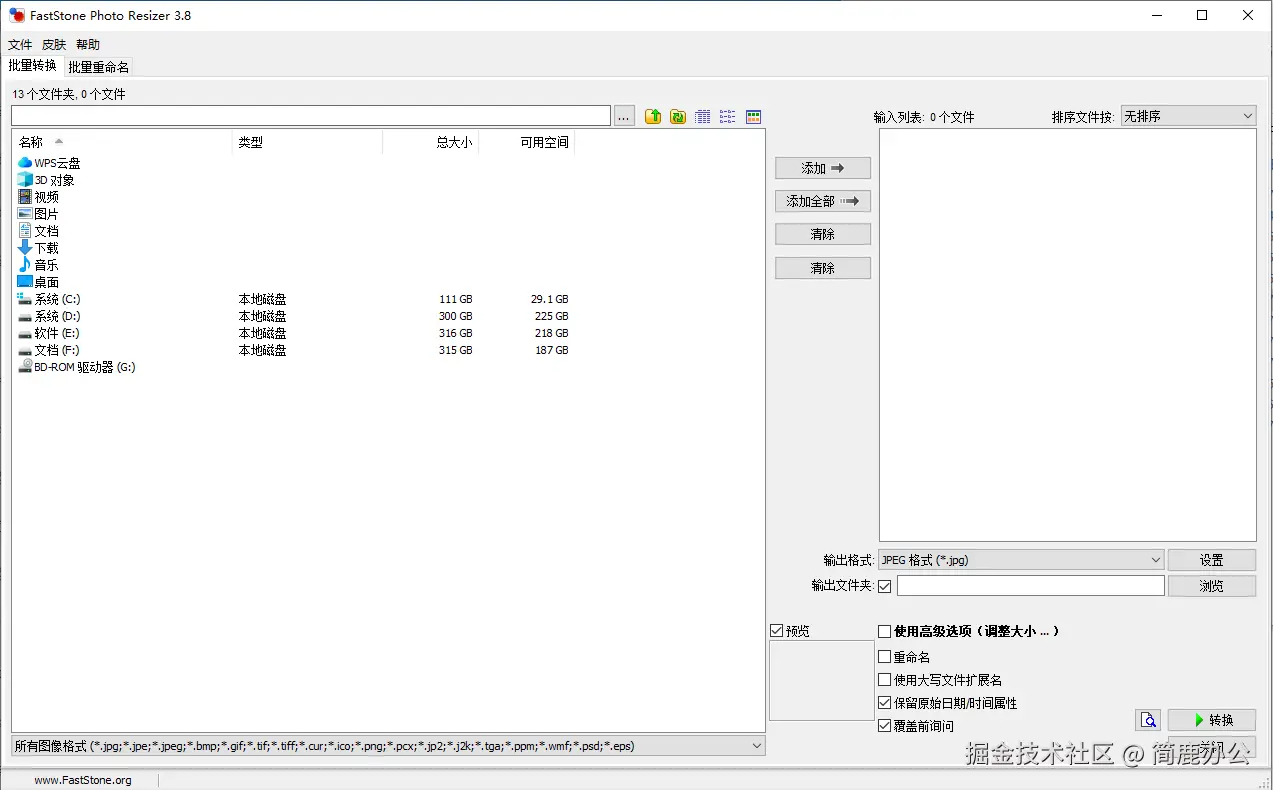The height and width of the screenshot is (790, 1273).
Task: Select the 文档 (F:) drive icon
Action: pos(25,350)
